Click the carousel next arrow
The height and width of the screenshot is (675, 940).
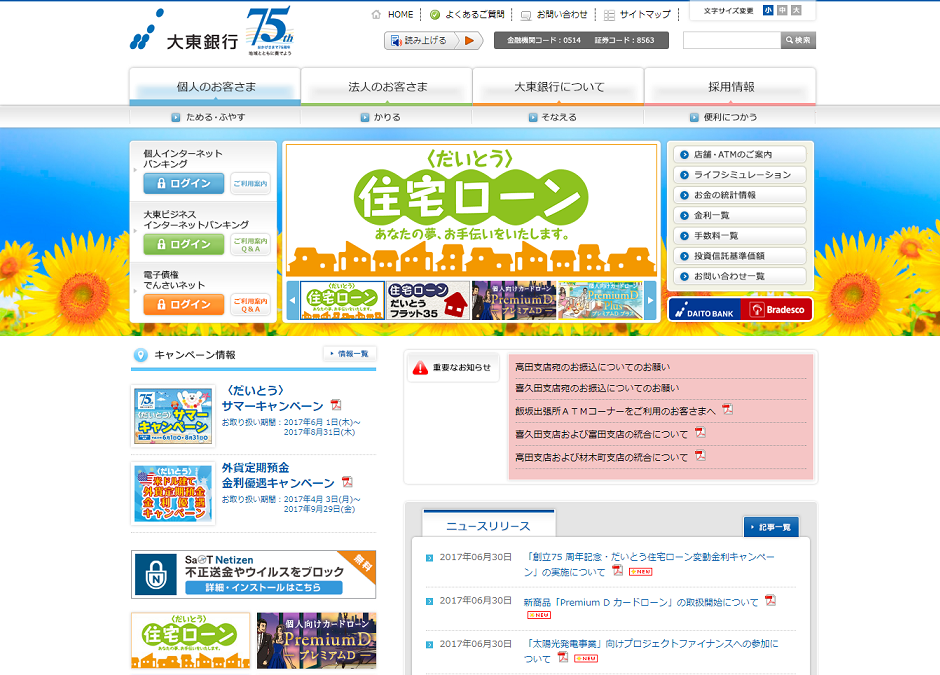click(650, 300)
